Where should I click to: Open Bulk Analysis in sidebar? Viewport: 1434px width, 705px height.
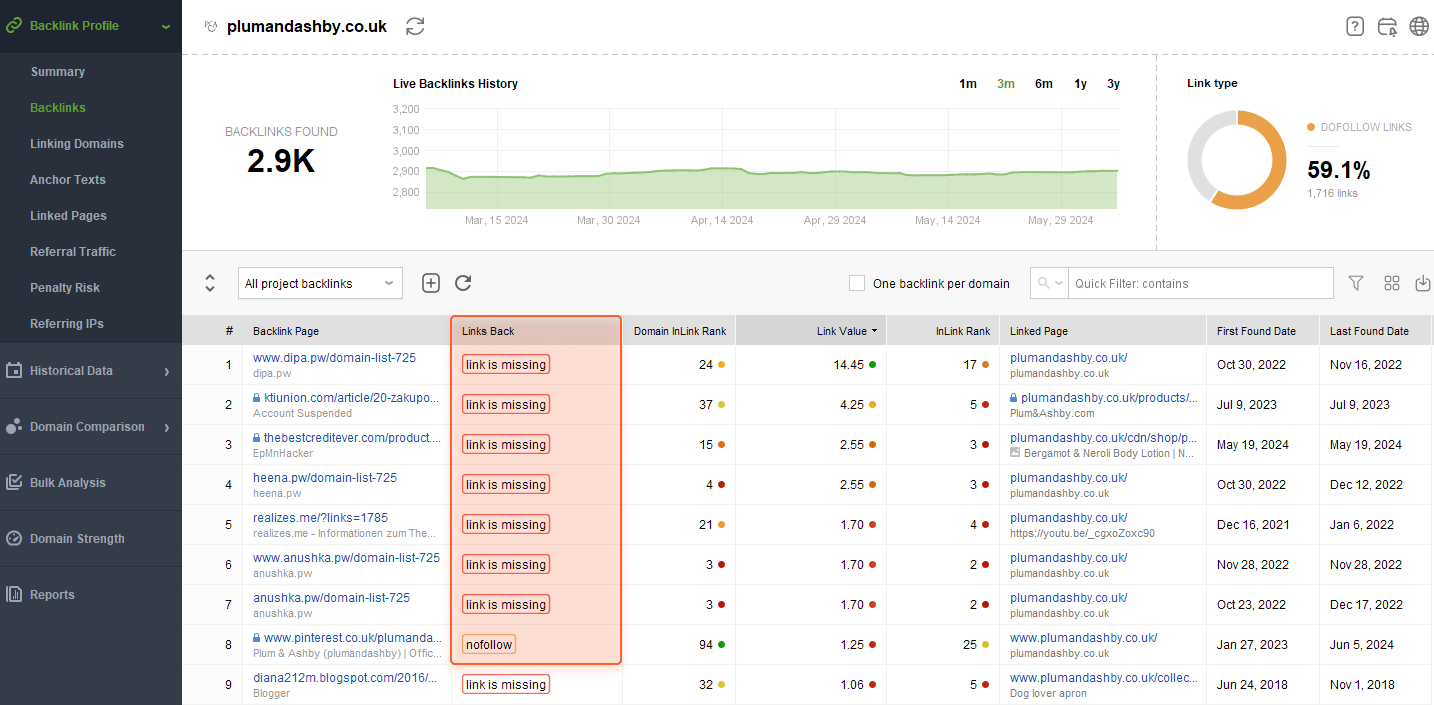68,483
